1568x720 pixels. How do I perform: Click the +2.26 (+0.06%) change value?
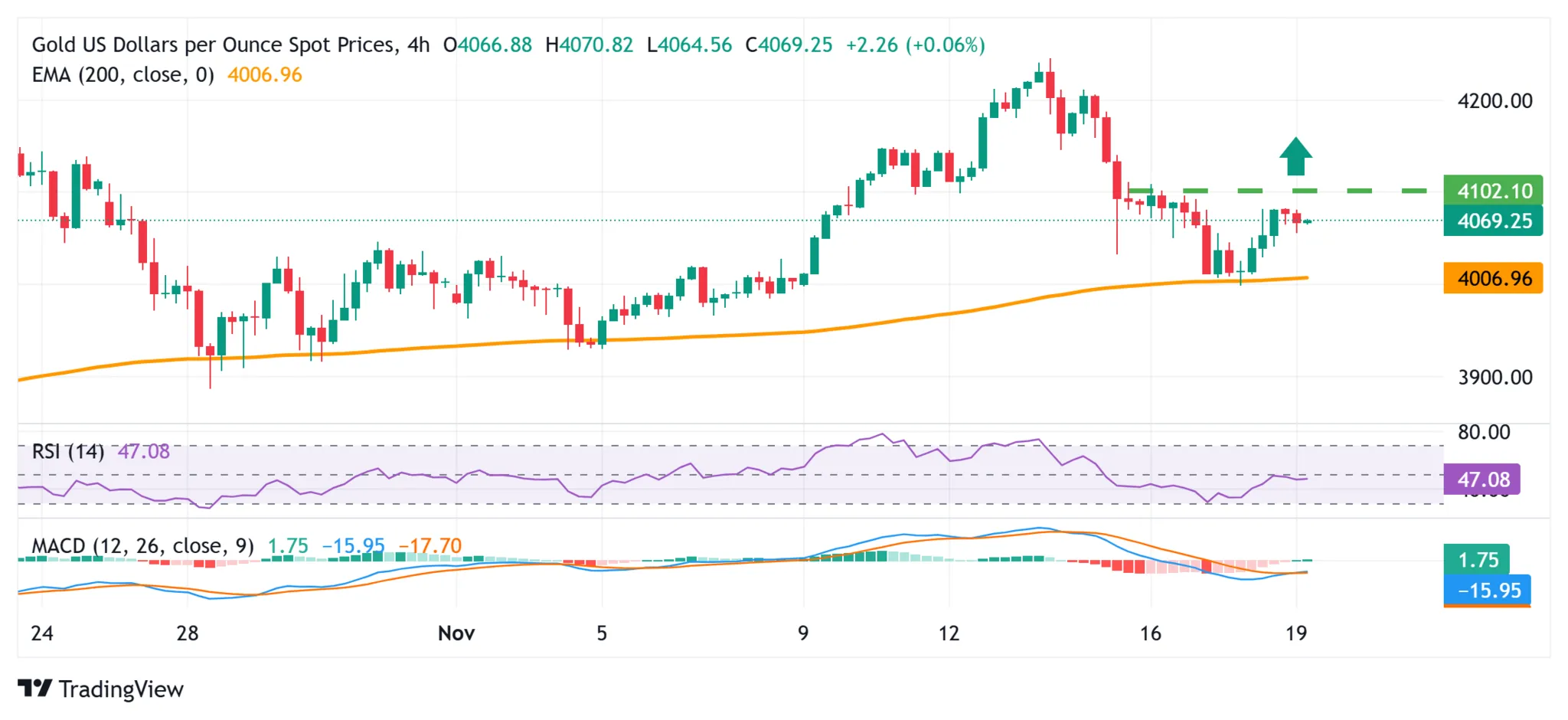(915, 44)
